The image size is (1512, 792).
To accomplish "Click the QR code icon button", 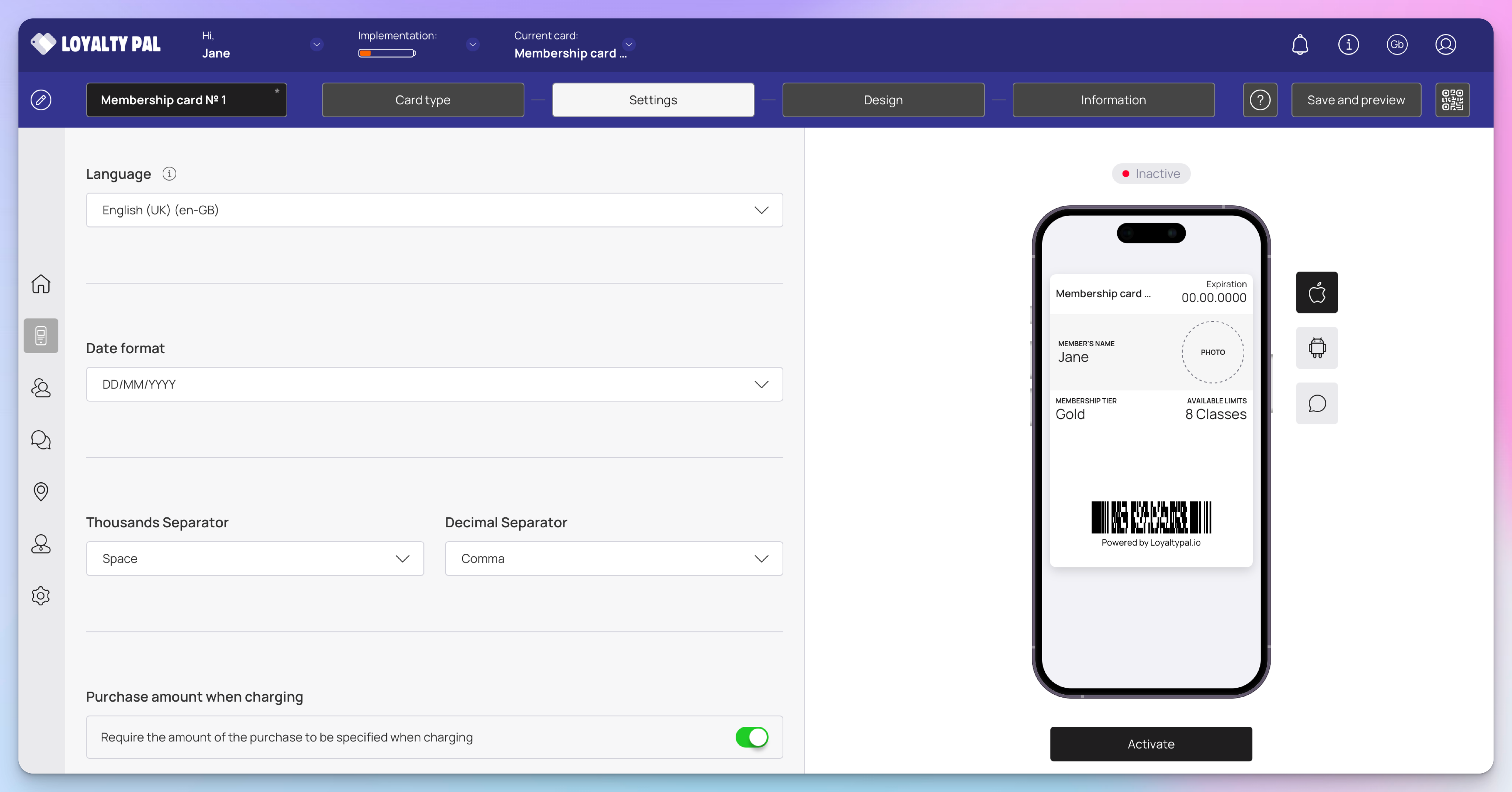I will point(1452,100).
